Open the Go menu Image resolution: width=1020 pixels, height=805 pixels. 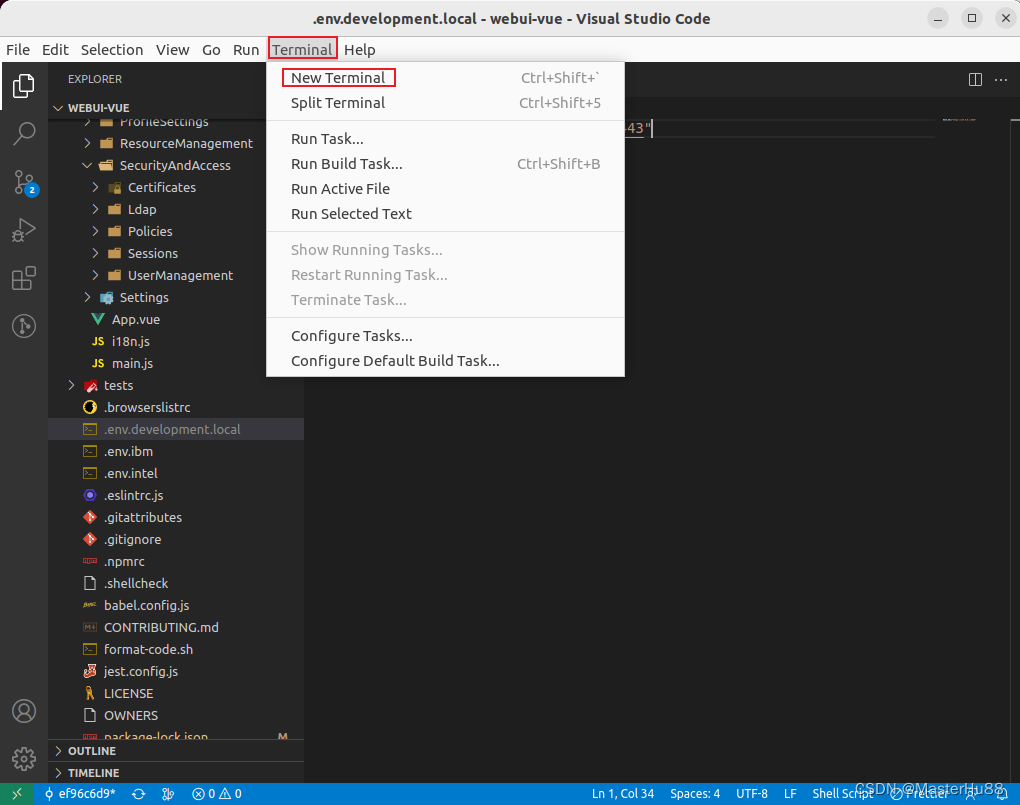point(211,49)
